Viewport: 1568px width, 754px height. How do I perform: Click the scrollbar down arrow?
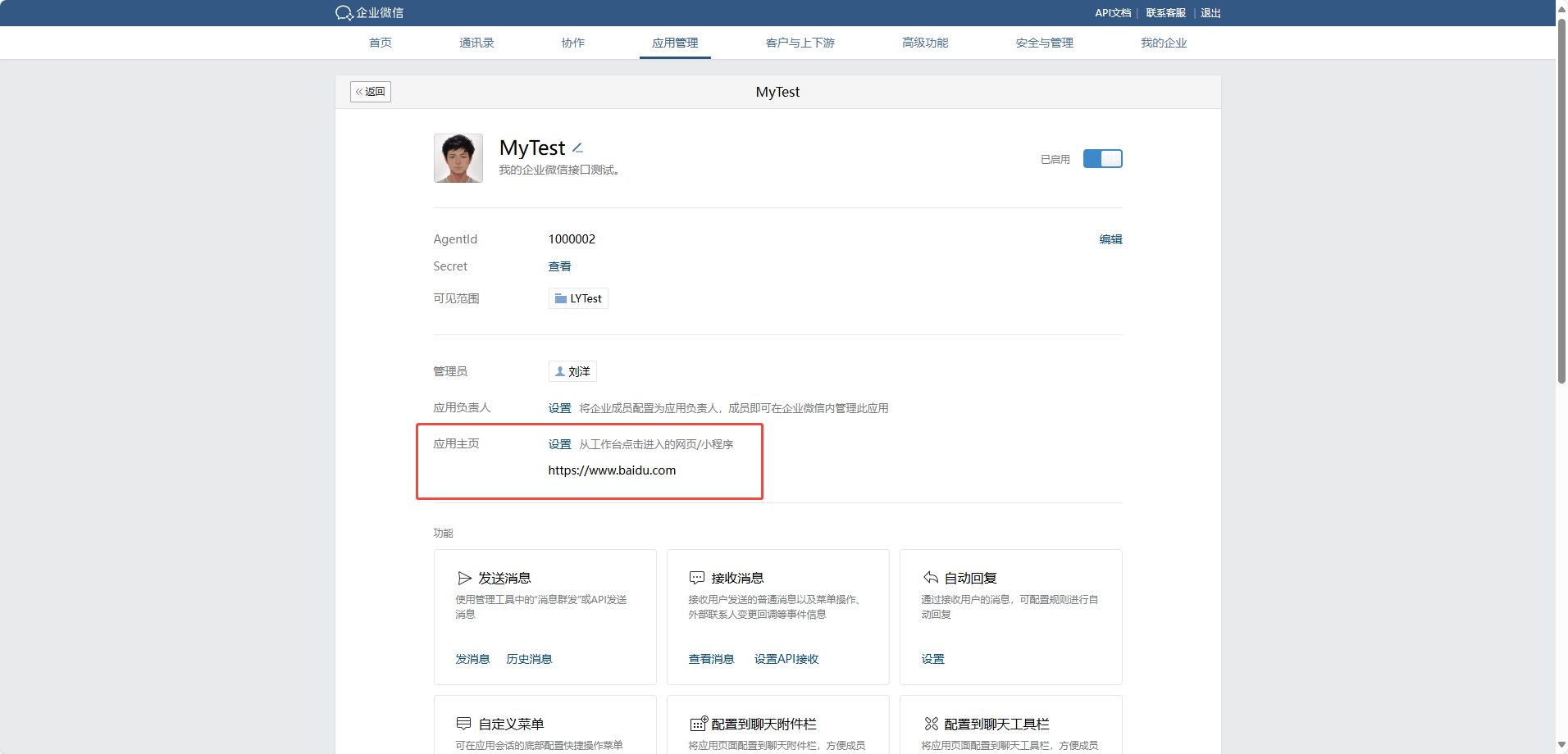click(1561, 745)
